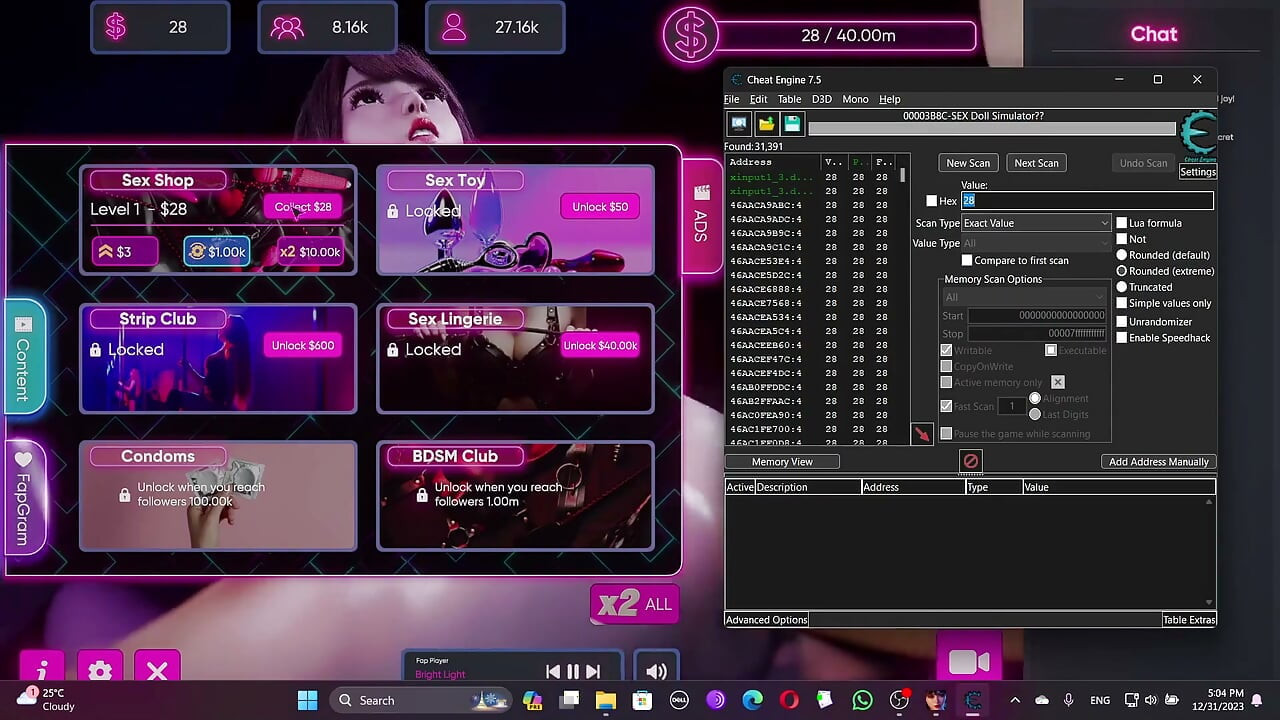Click the open folder icon in Cheat Engine
Image resolution: width=1280 pixels, height=720 pixels.
(x=766, y=124)
